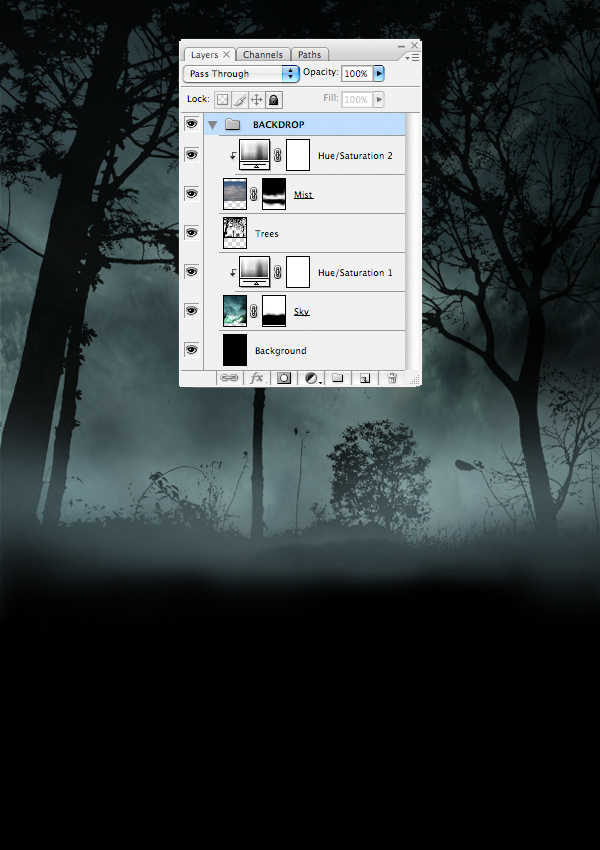Viewport: 600px width, 850px height.
Task: Switch to the Channels tab
Action: pos(263,55)
